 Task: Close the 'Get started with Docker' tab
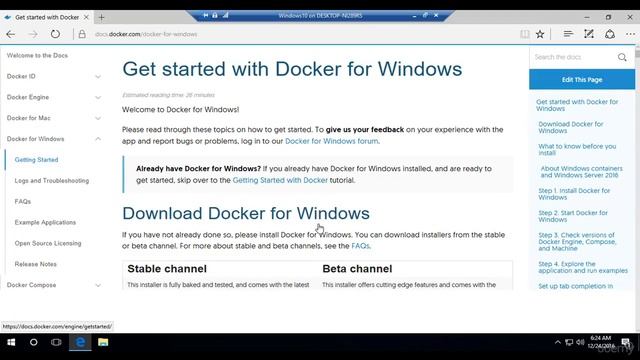click(86, 17)
